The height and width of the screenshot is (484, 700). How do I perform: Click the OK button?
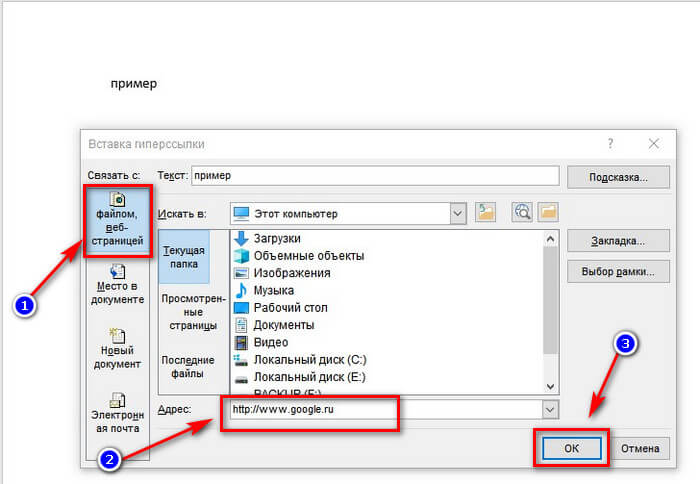point(571,448)
